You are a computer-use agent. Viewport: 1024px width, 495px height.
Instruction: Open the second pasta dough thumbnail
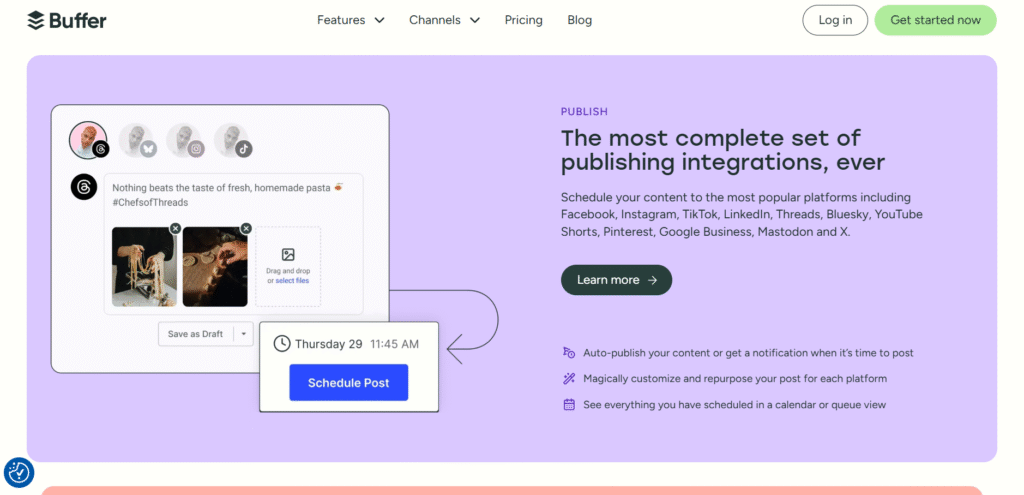pos(215,266)
